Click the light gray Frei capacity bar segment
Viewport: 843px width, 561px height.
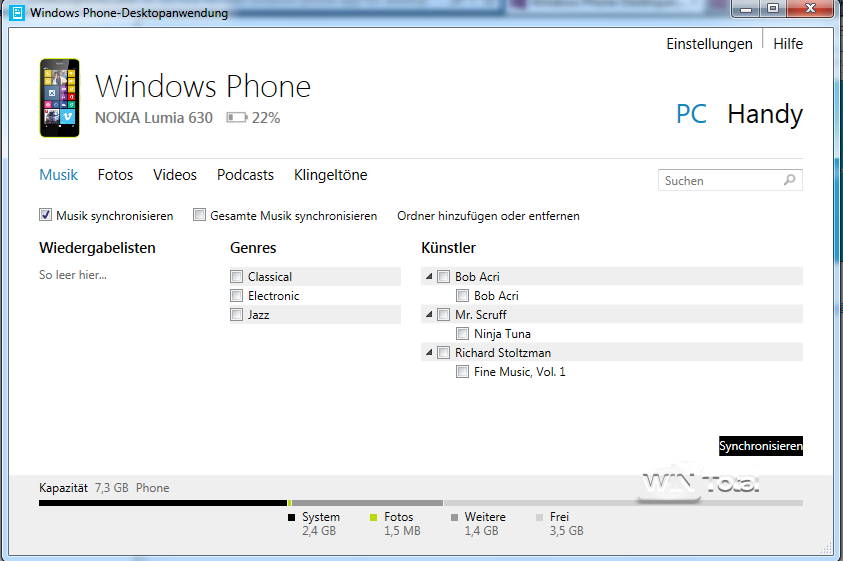(623, 503)
